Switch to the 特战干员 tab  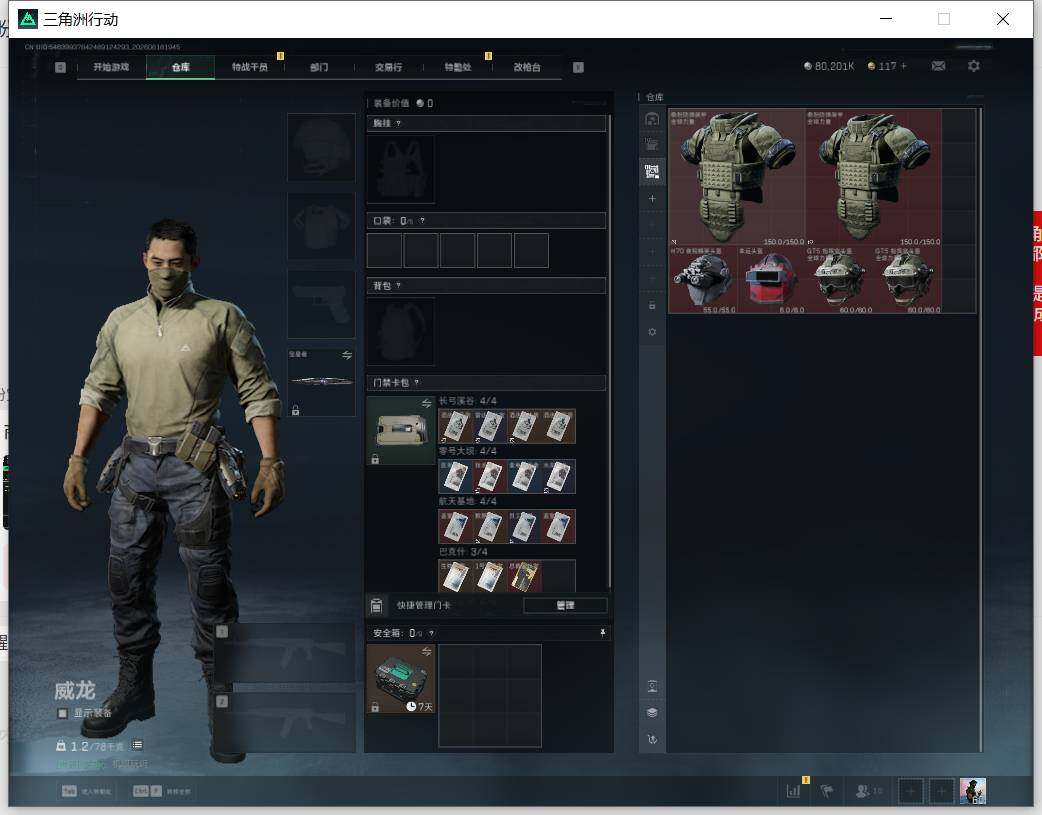[249, 67]
